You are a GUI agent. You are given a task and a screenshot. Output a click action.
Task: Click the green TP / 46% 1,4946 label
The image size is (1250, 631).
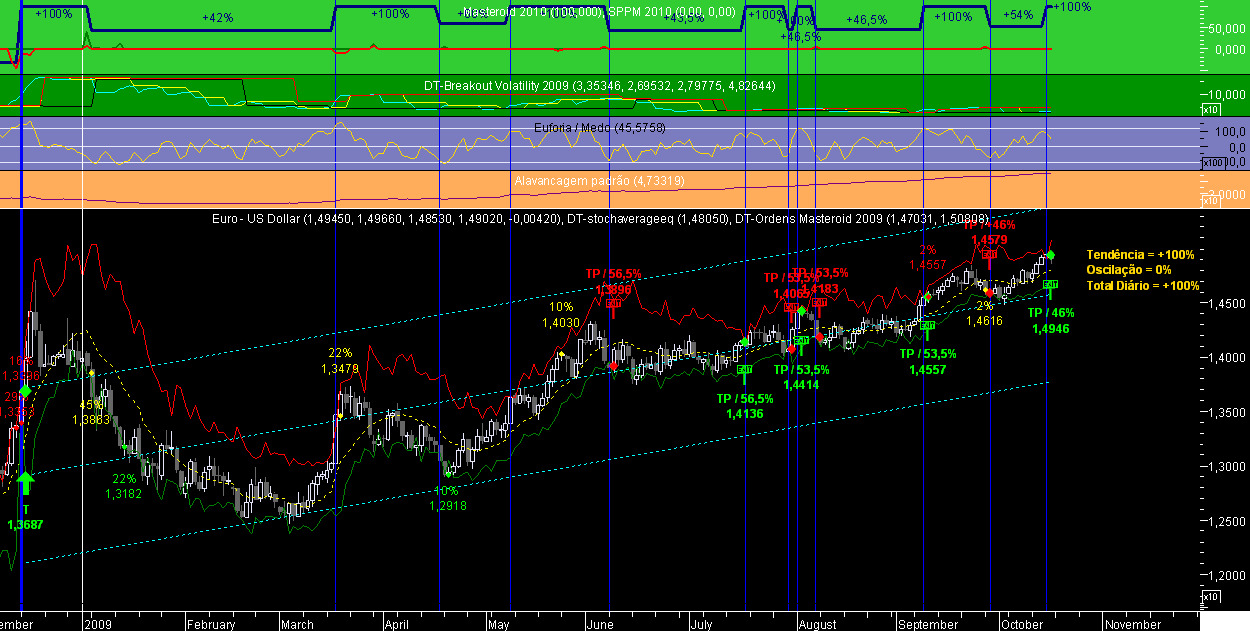click(1051, 320)
